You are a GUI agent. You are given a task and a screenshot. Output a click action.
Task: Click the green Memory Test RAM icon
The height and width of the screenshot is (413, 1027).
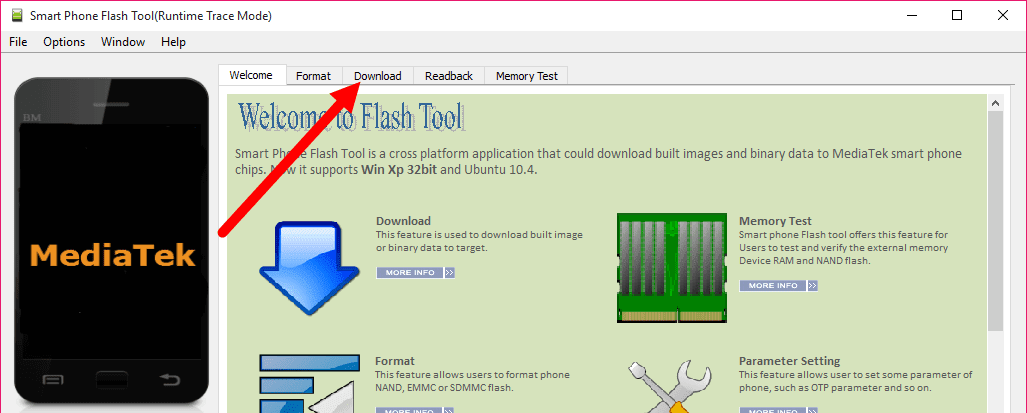[672, 267]
